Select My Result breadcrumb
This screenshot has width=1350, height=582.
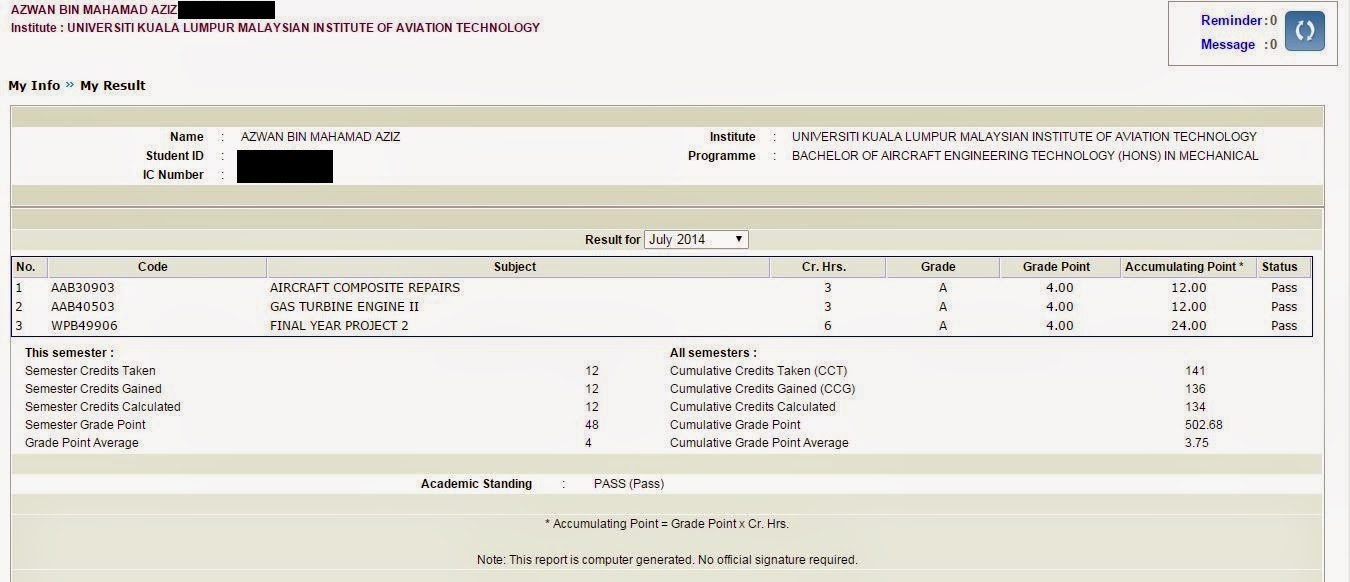pyautogui.click(x=113, y=86)
